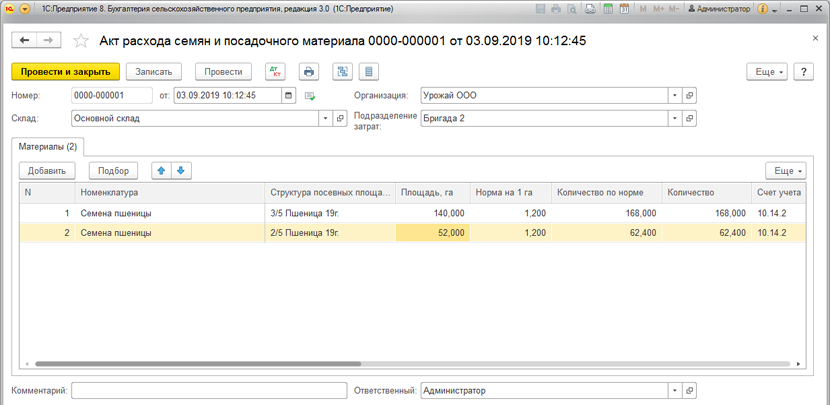The height and width of the screenshot is (405, 830).
Task: Open the Ответственный Администратор card icon
Action: [690, 391]
